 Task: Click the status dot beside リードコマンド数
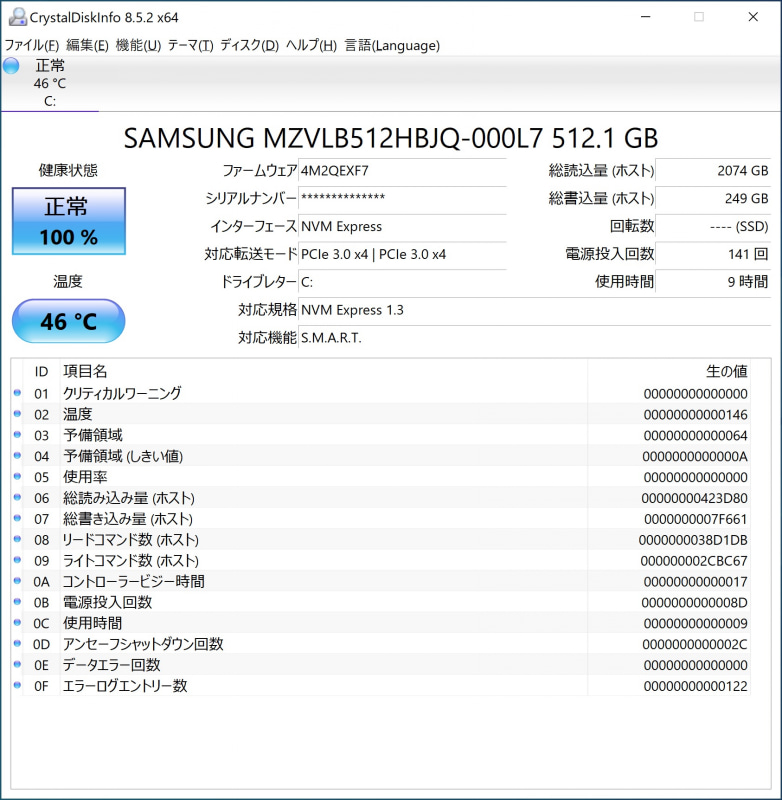(17, 539)
